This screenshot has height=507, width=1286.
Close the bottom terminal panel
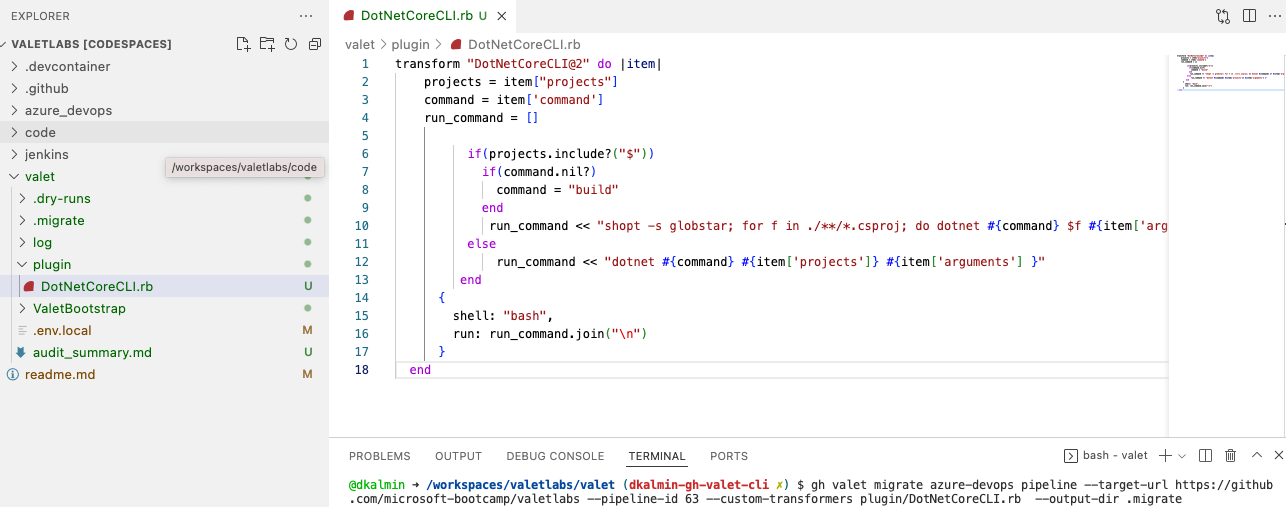[1277, 456]
